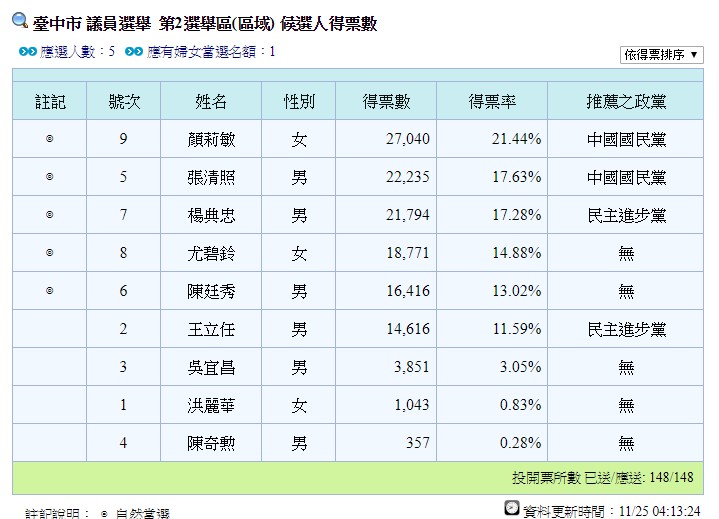Click the legend marker icon before 自然當選
This screenshot has width=719, height=519.
(103, 511)
